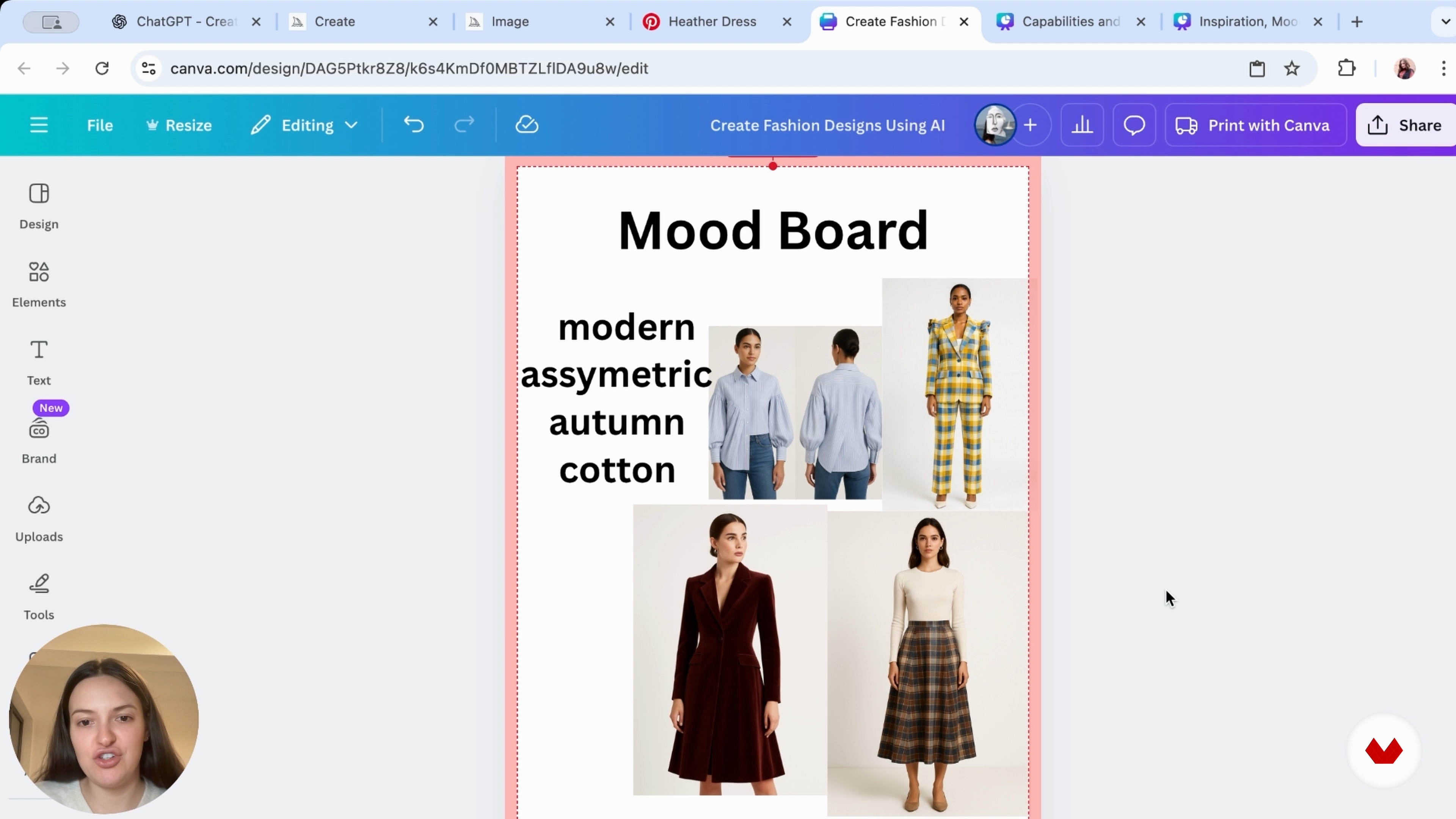
Task: Click the cloud save status icon
Action: (527, 125)
